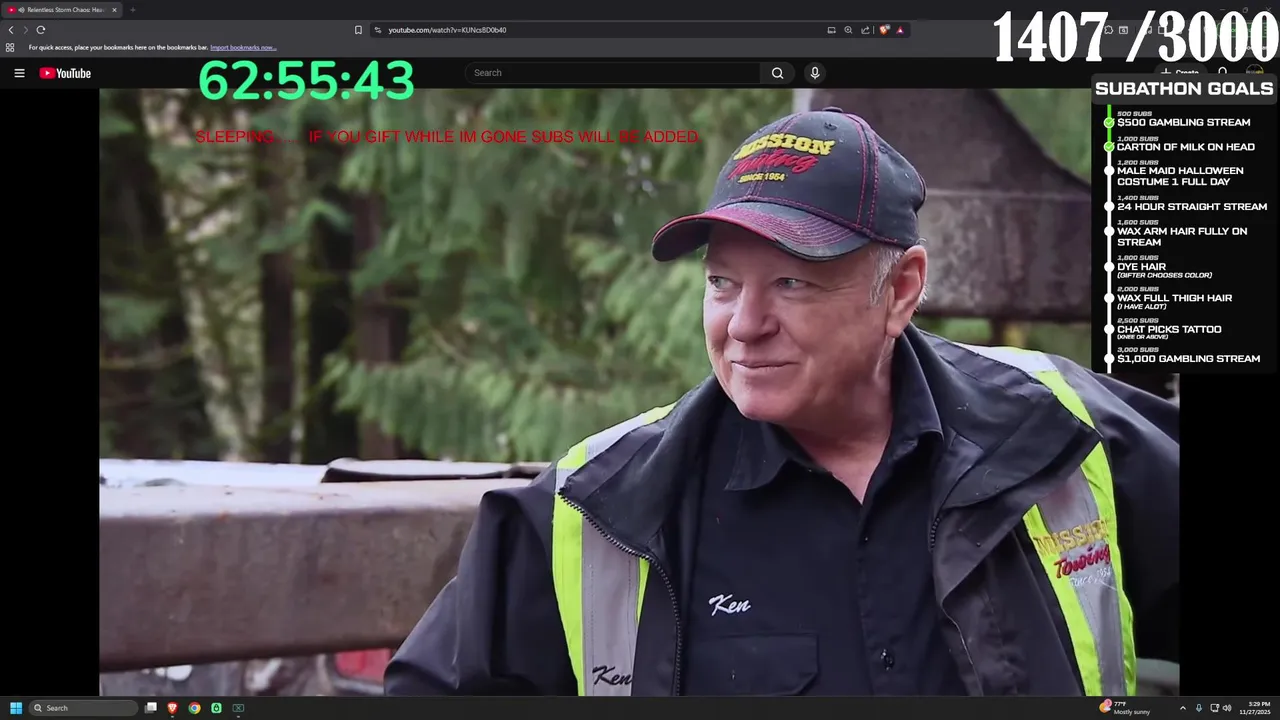The width and height of the screenshot is (1280, 720).
Task: Open YouTube hamburger guide menu
Action: coord(19,73)
